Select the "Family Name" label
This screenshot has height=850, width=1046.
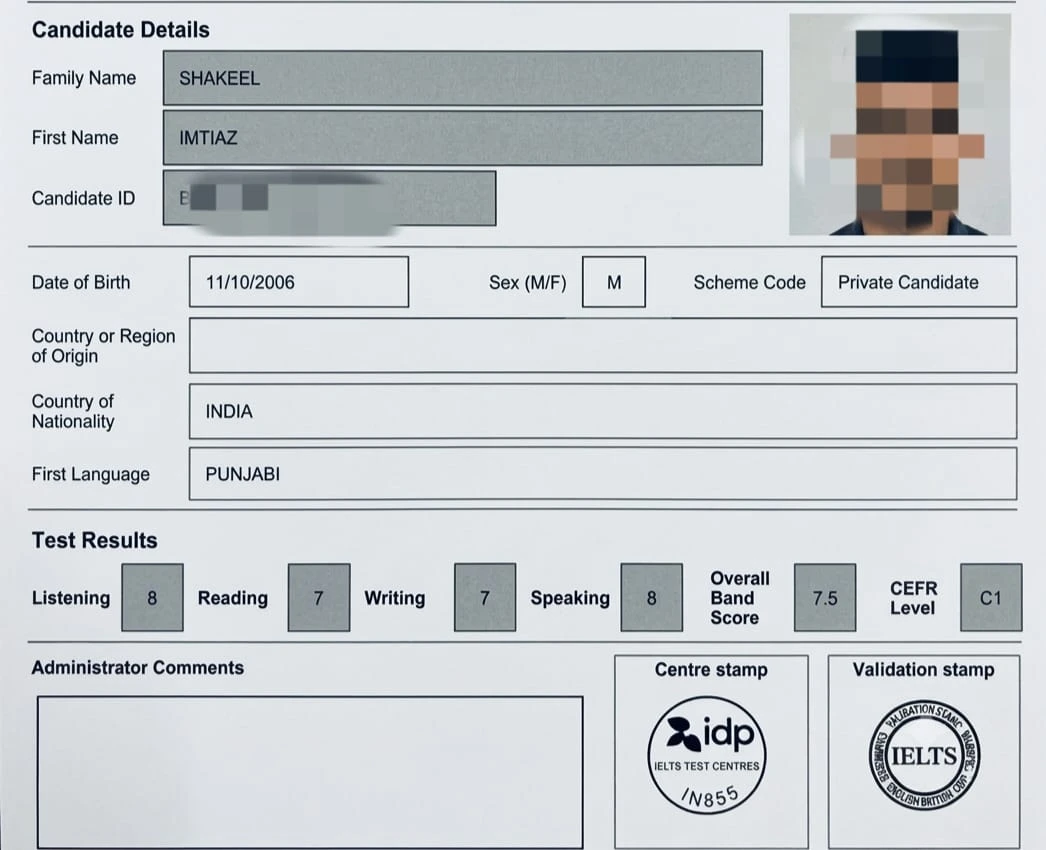[84, 78]
